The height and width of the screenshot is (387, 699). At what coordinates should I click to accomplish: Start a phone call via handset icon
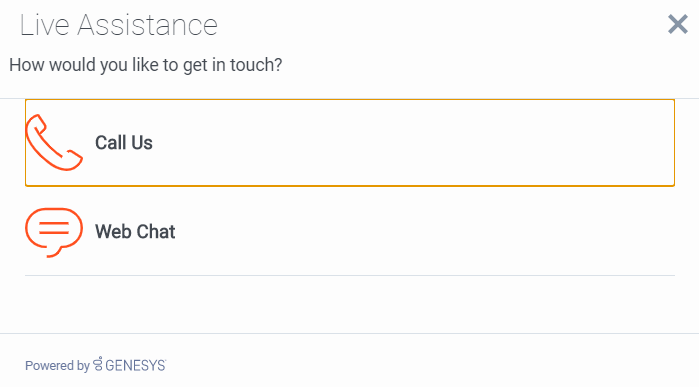(54, 142)
